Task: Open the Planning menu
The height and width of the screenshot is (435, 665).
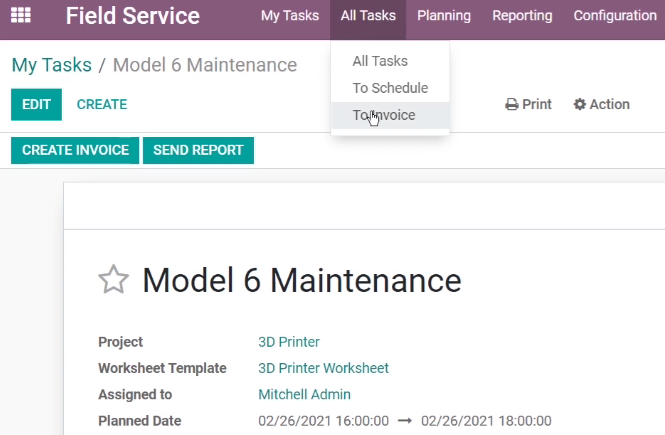Action: (444, 16)
